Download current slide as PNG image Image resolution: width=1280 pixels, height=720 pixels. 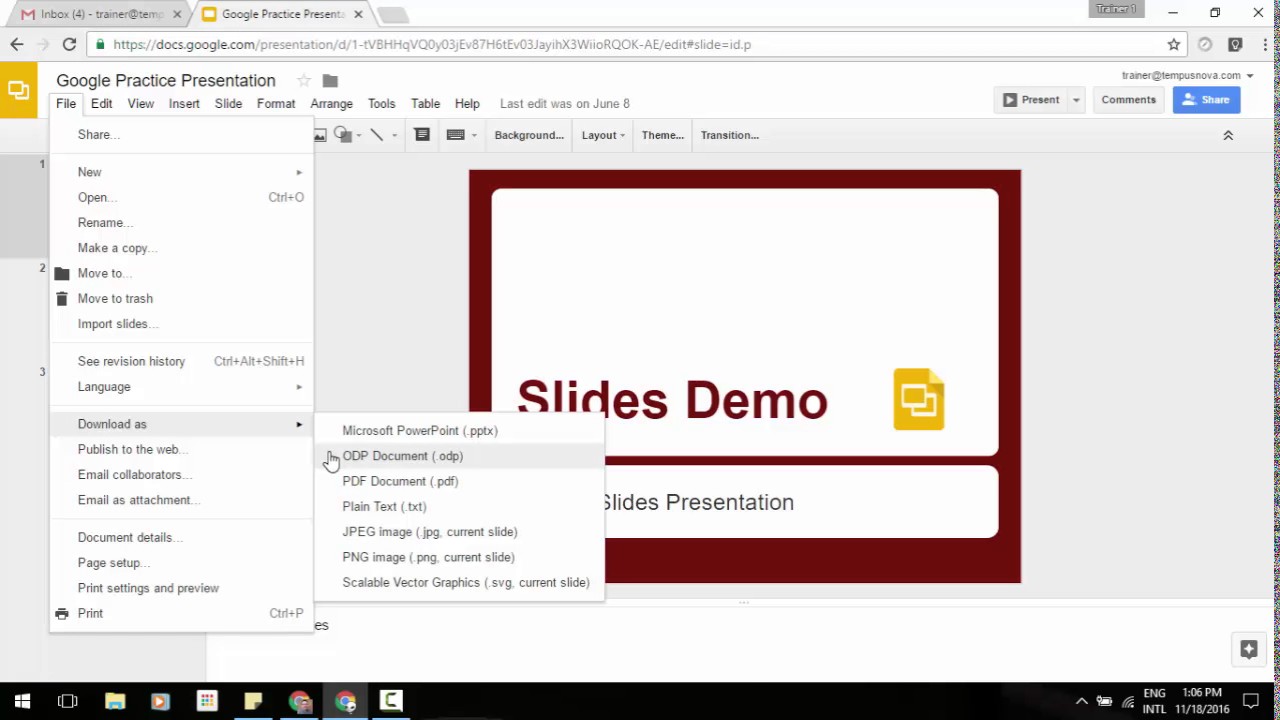460,557
